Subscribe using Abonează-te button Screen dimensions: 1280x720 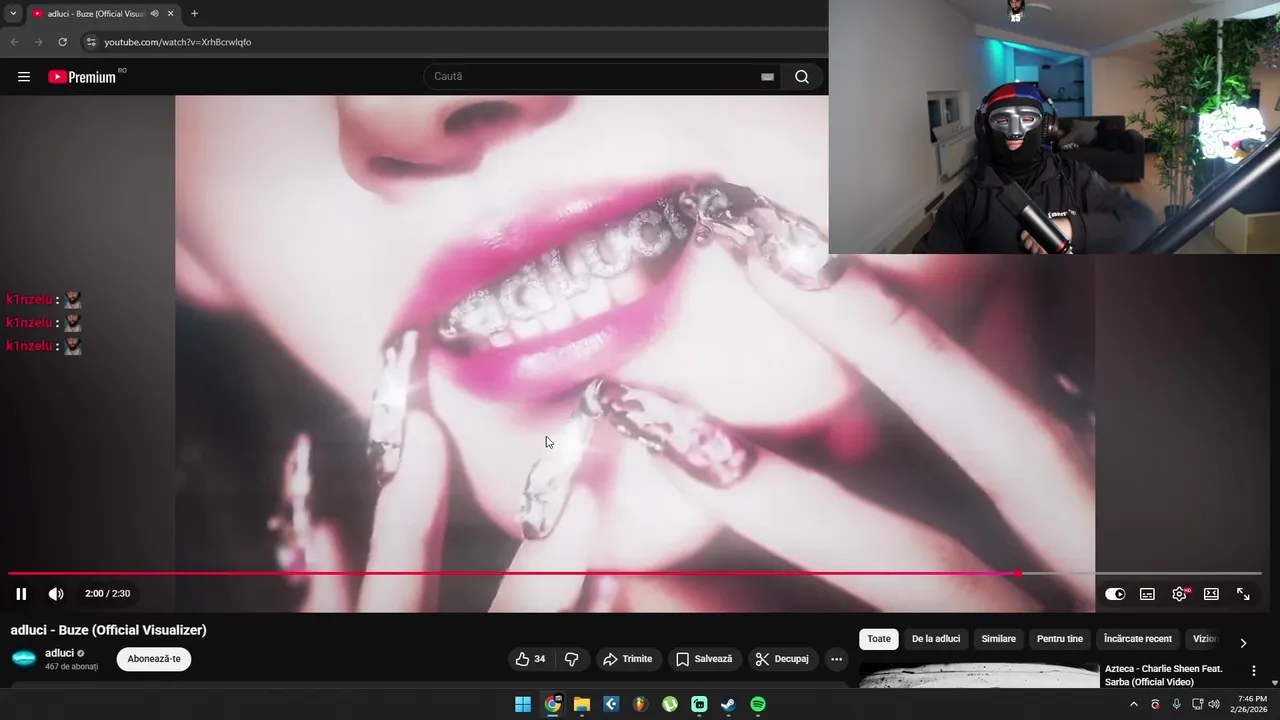(x=154, y=659)
